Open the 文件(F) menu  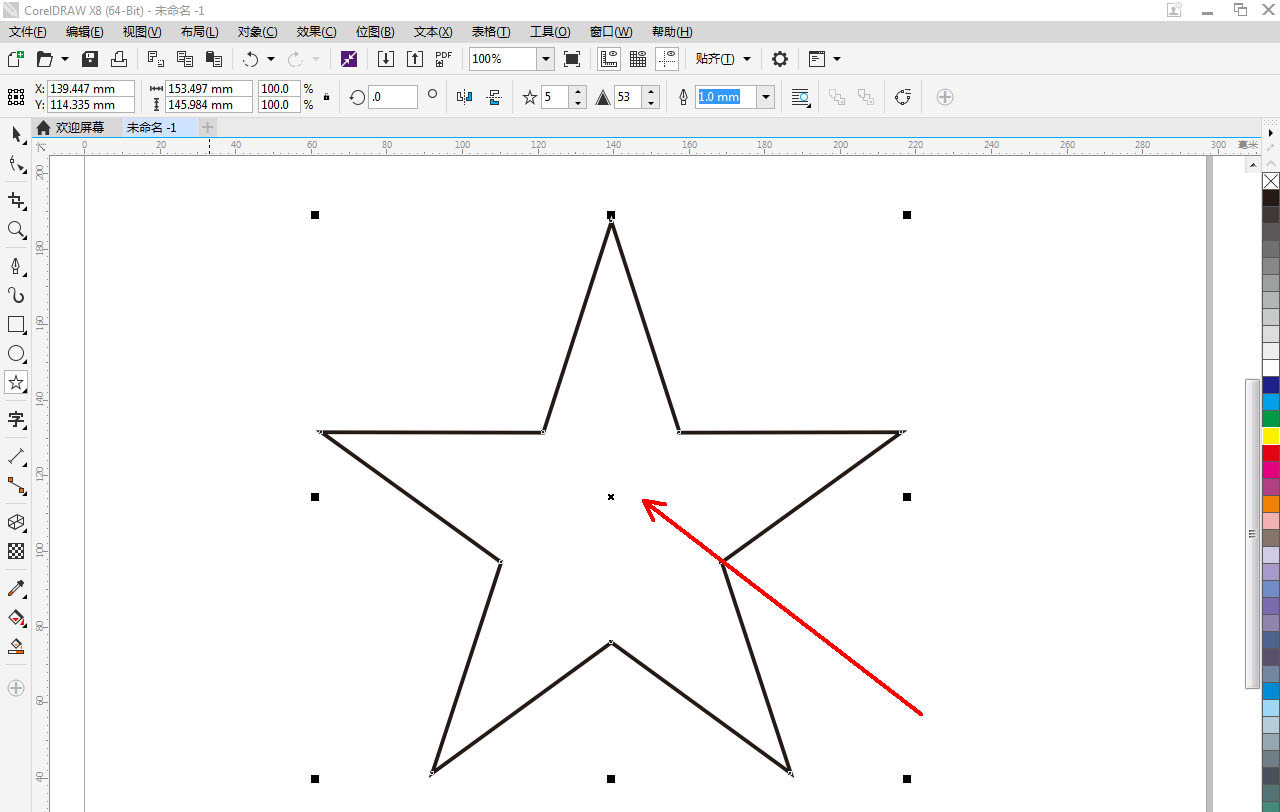click(28, 32)
